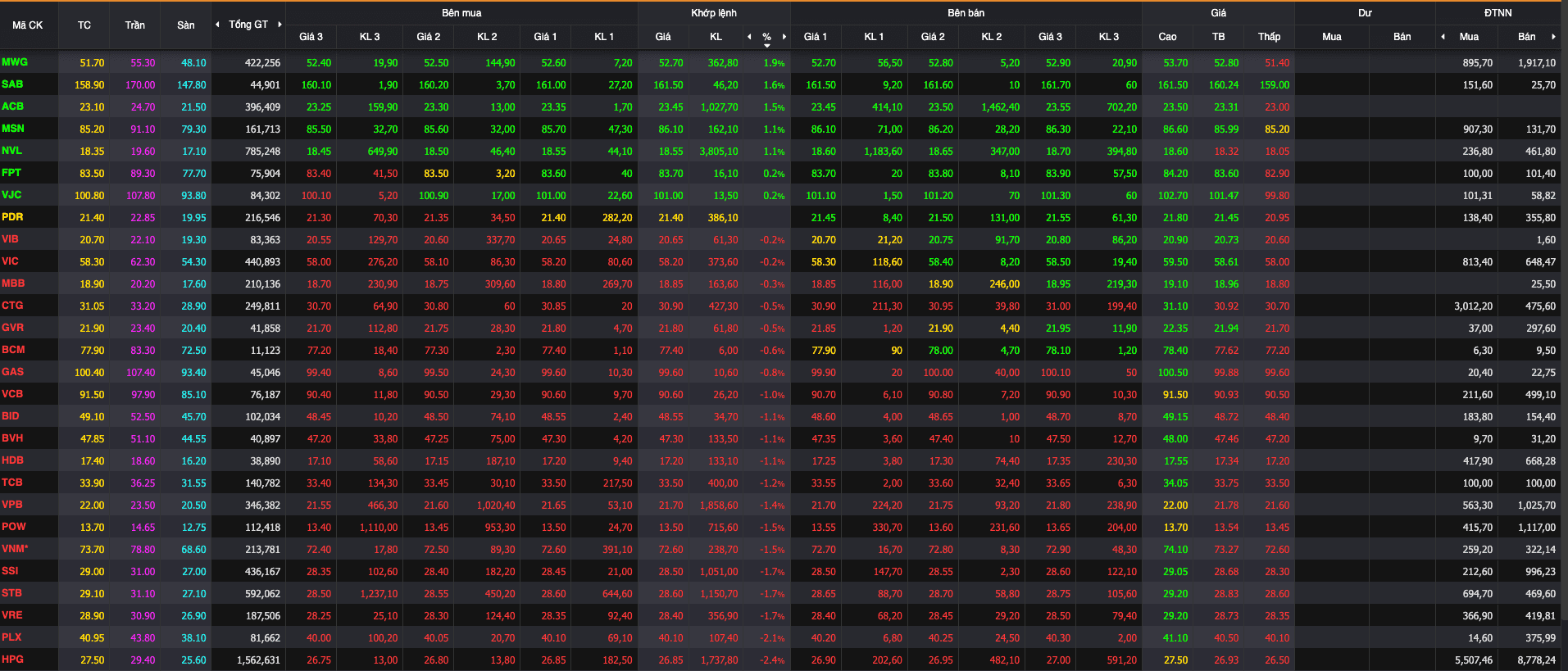Click the Thấp low price header
Screen dimensions: 1568x671
(1270, 37)
